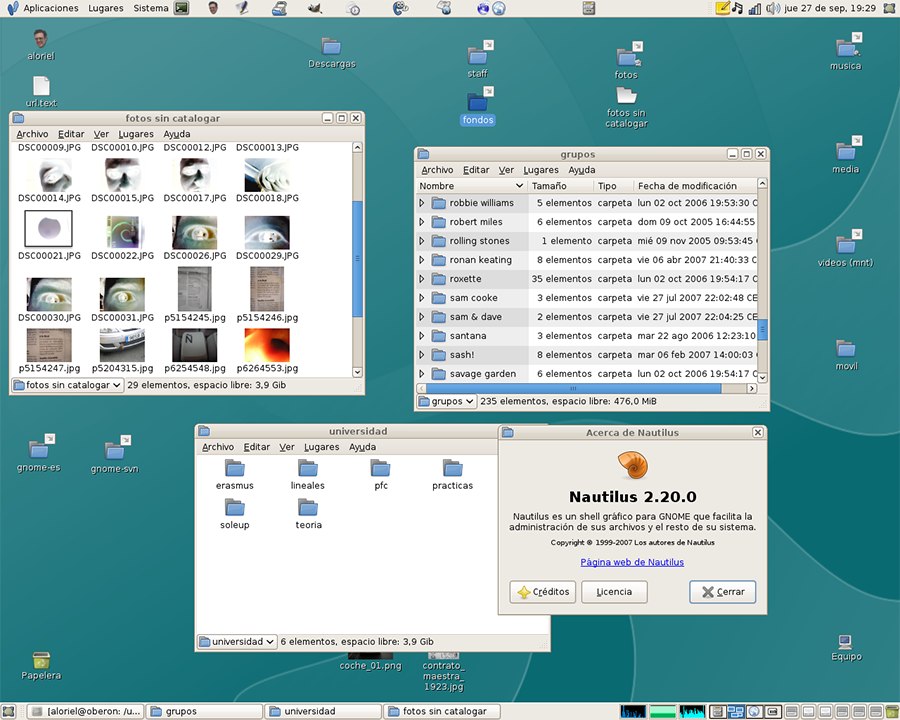Click the Créditos button
Screen dimensions: 900x720
pyautogui.click(x=542, y=592)
